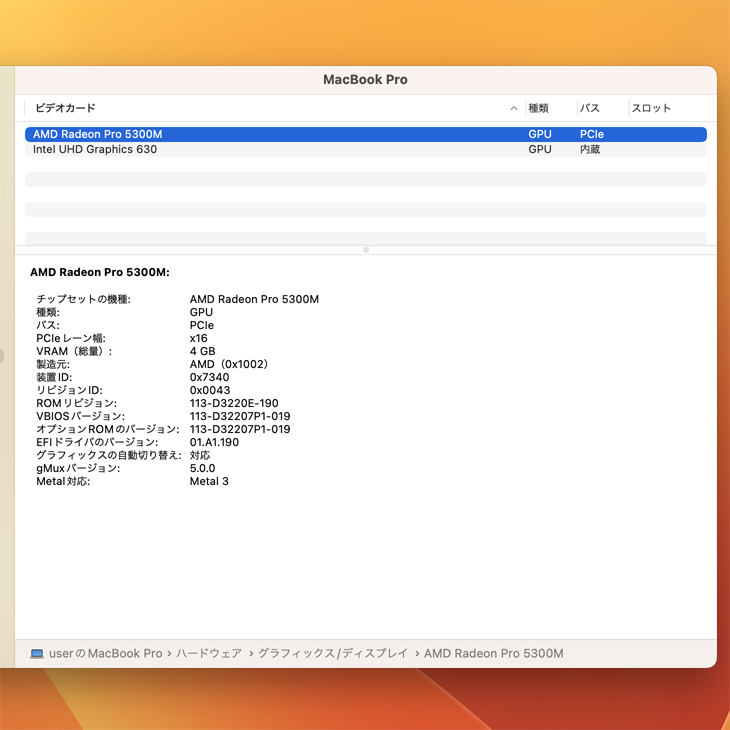Click the リビジョンID value 0x0043

pos(210,391)
